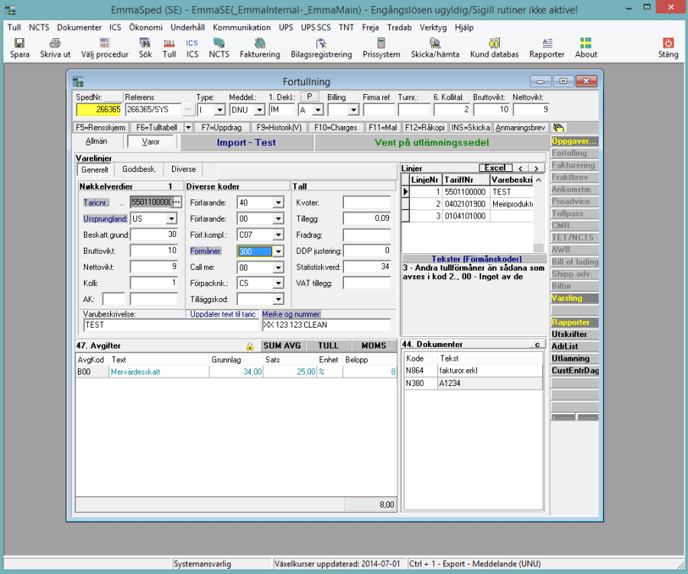Click the Taricnr lookup ellipsis button
Viewport: 688px width, 574px height.
coord(177,202)
